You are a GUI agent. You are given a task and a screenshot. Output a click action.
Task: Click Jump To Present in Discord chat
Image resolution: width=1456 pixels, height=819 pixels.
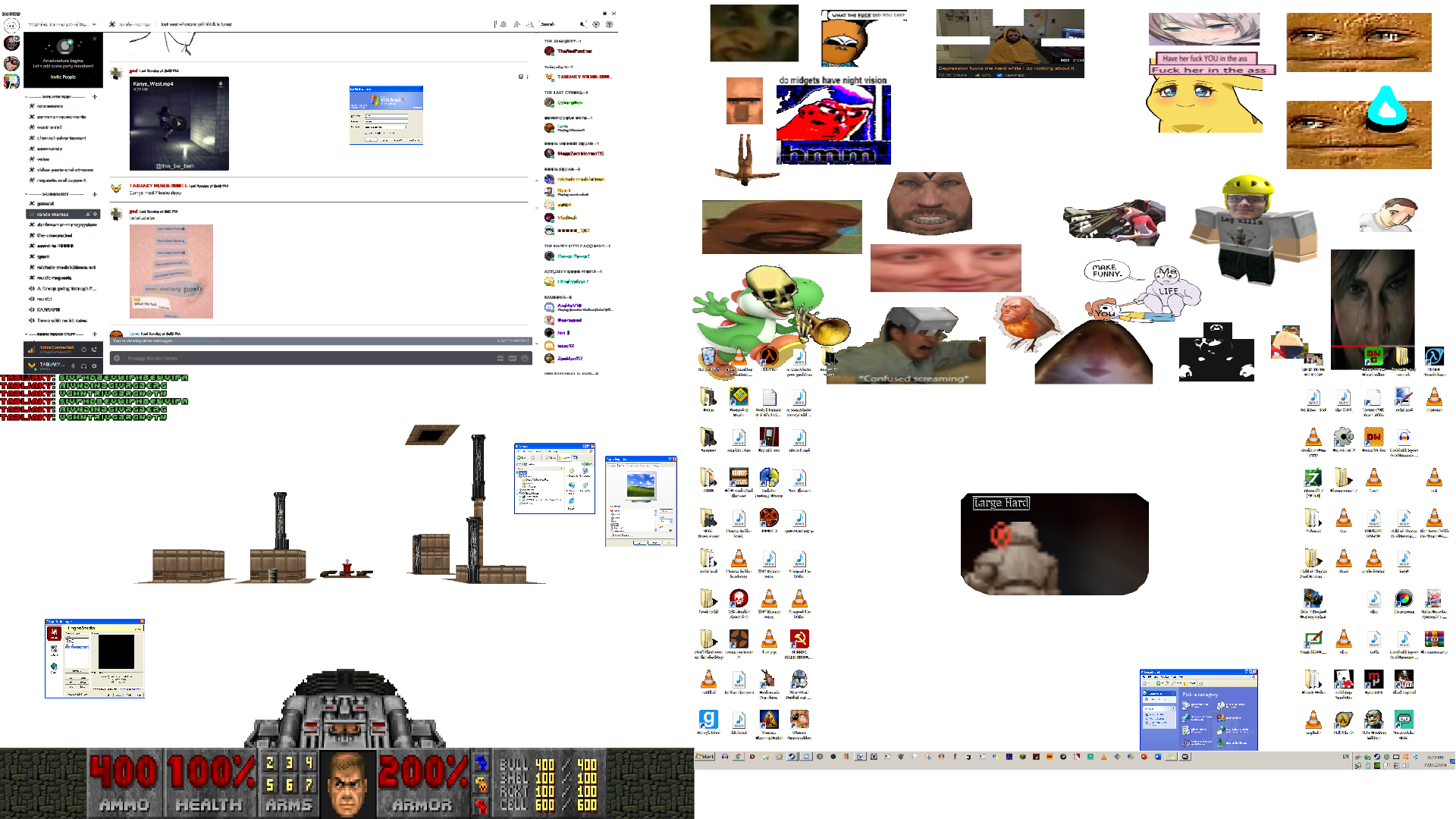click(x=513, y=341)
